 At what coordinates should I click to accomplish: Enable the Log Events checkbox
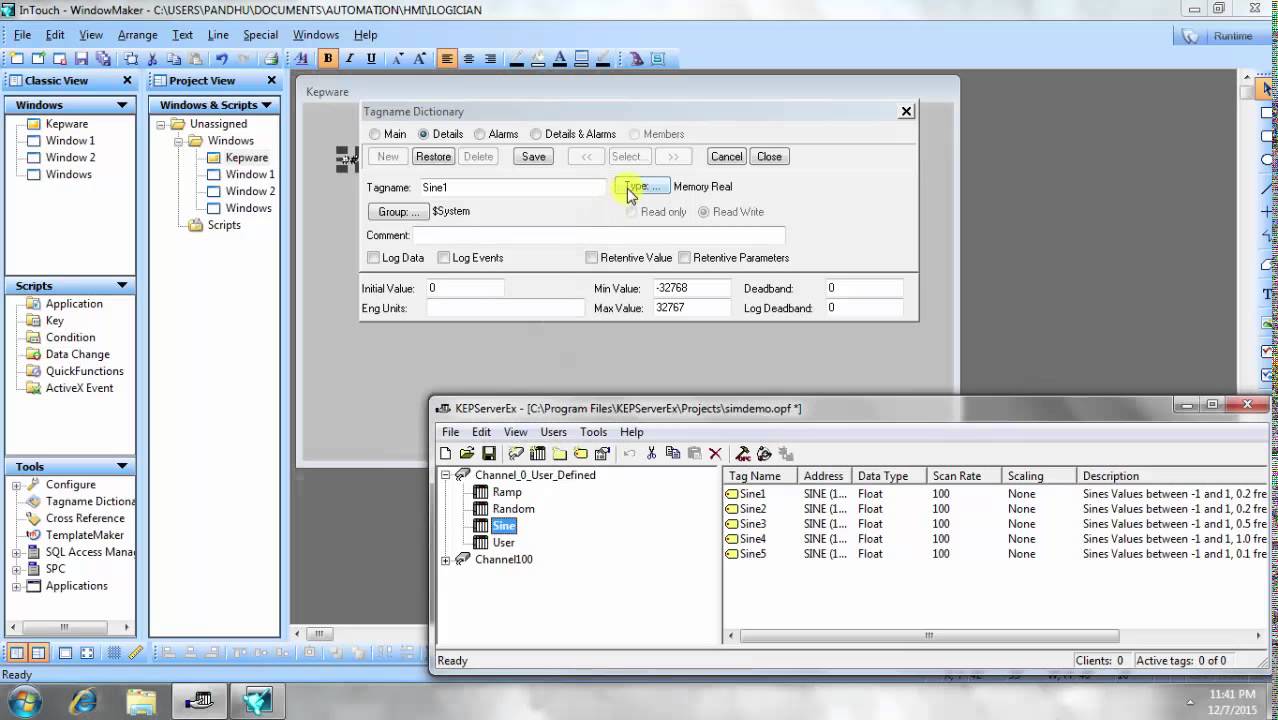point(444,258)
